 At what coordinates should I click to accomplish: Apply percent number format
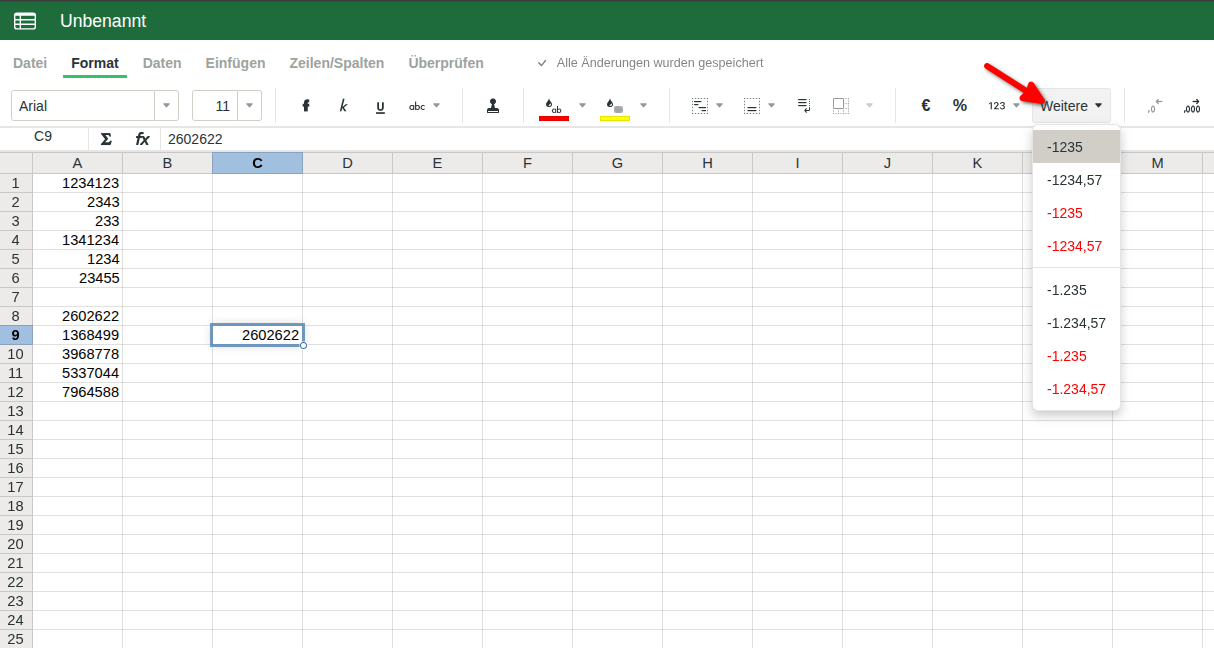[x=960, y=106]
